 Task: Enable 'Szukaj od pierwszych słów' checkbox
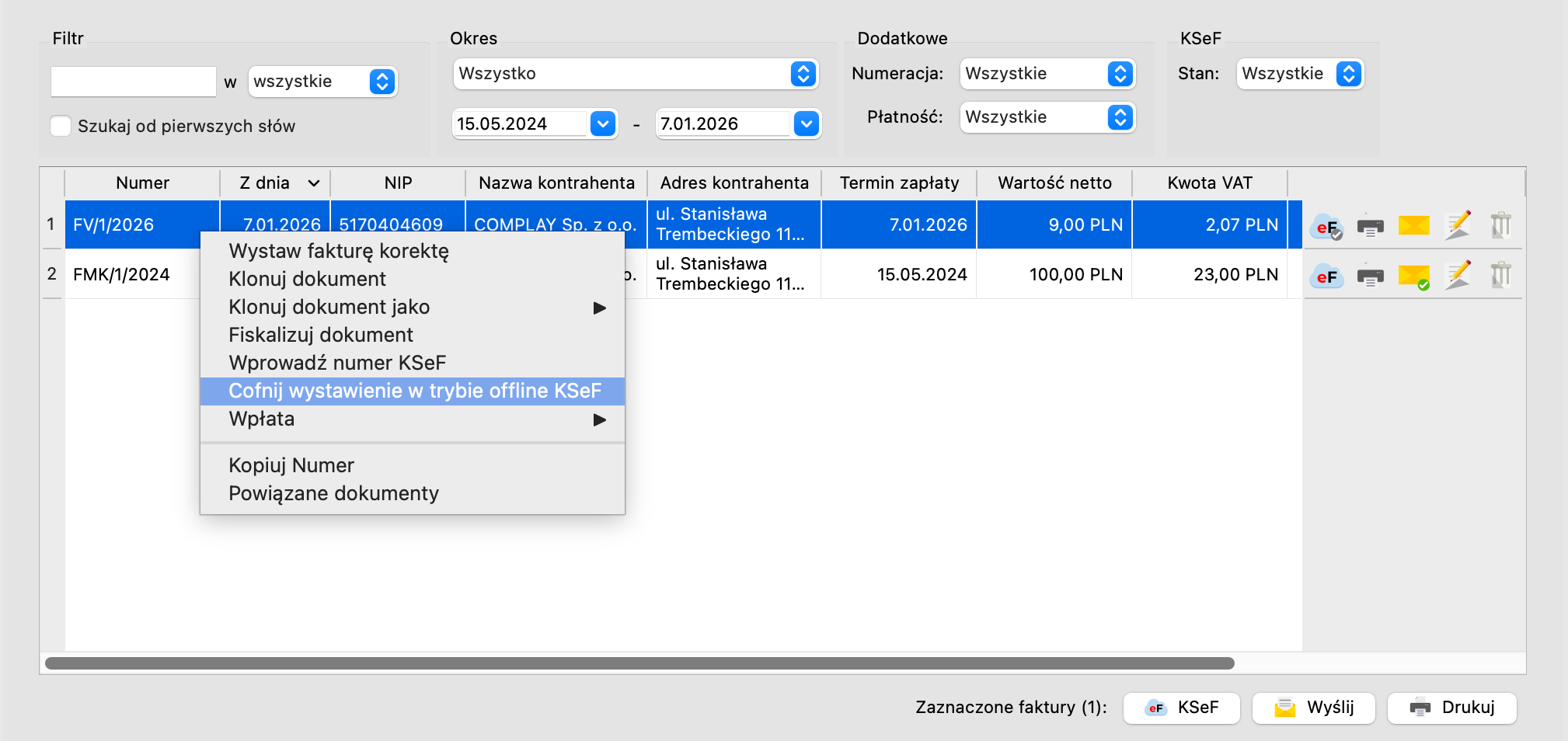point(61,126)
